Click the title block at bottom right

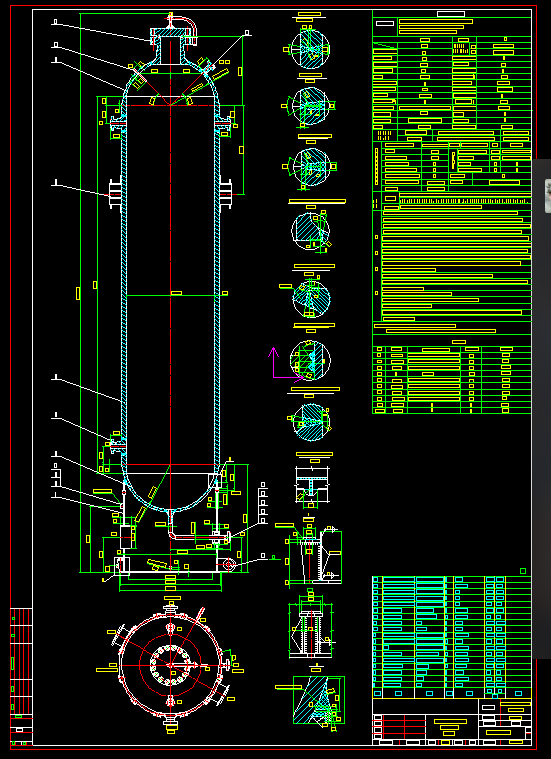(452, 721)
